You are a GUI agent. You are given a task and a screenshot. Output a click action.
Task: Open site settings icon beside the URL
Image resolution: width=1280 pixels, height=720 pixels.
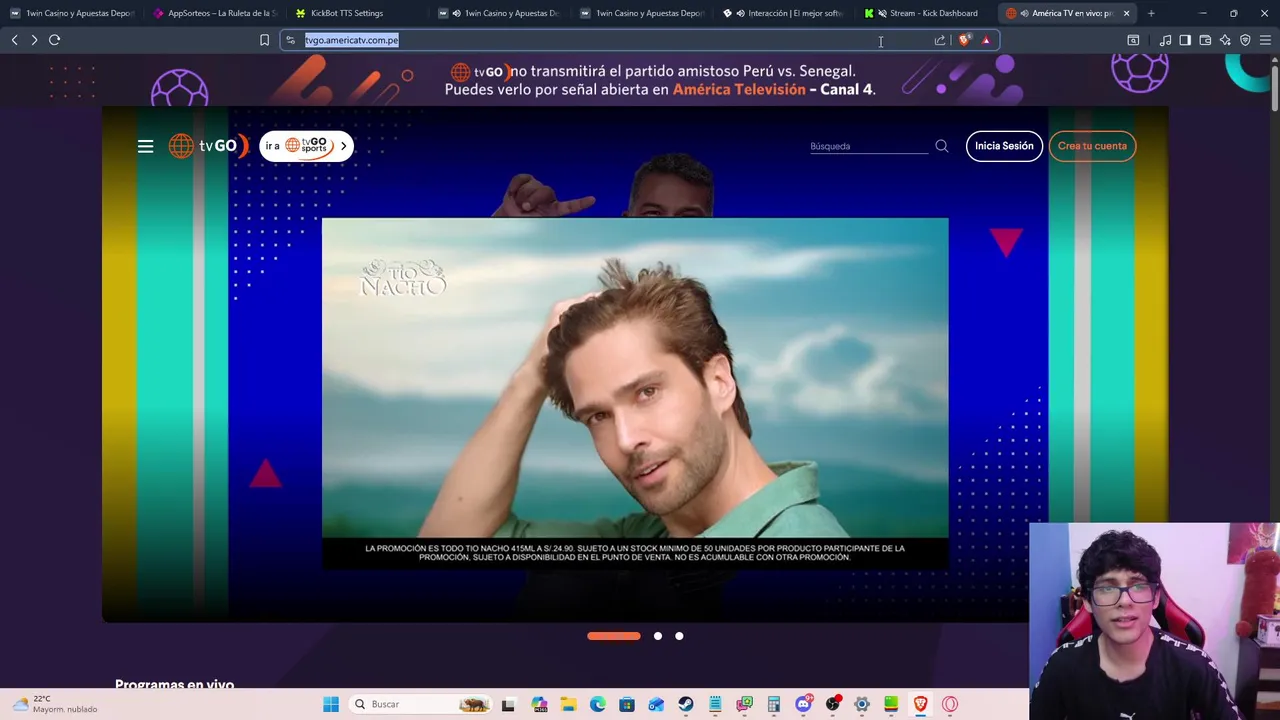click(291, 40)
